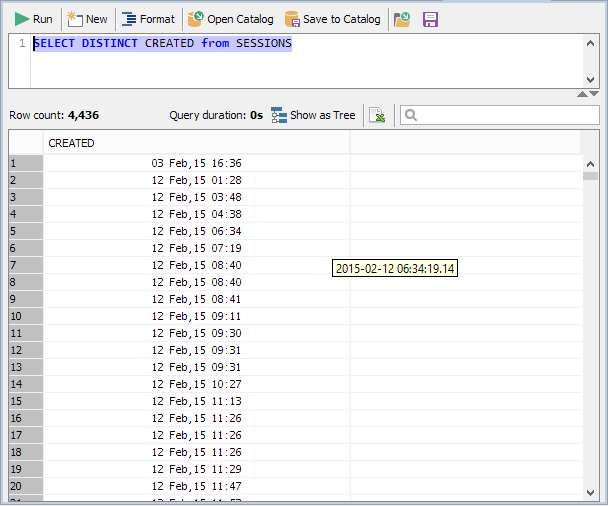Select row number 10 header

(x=26, y=316)
